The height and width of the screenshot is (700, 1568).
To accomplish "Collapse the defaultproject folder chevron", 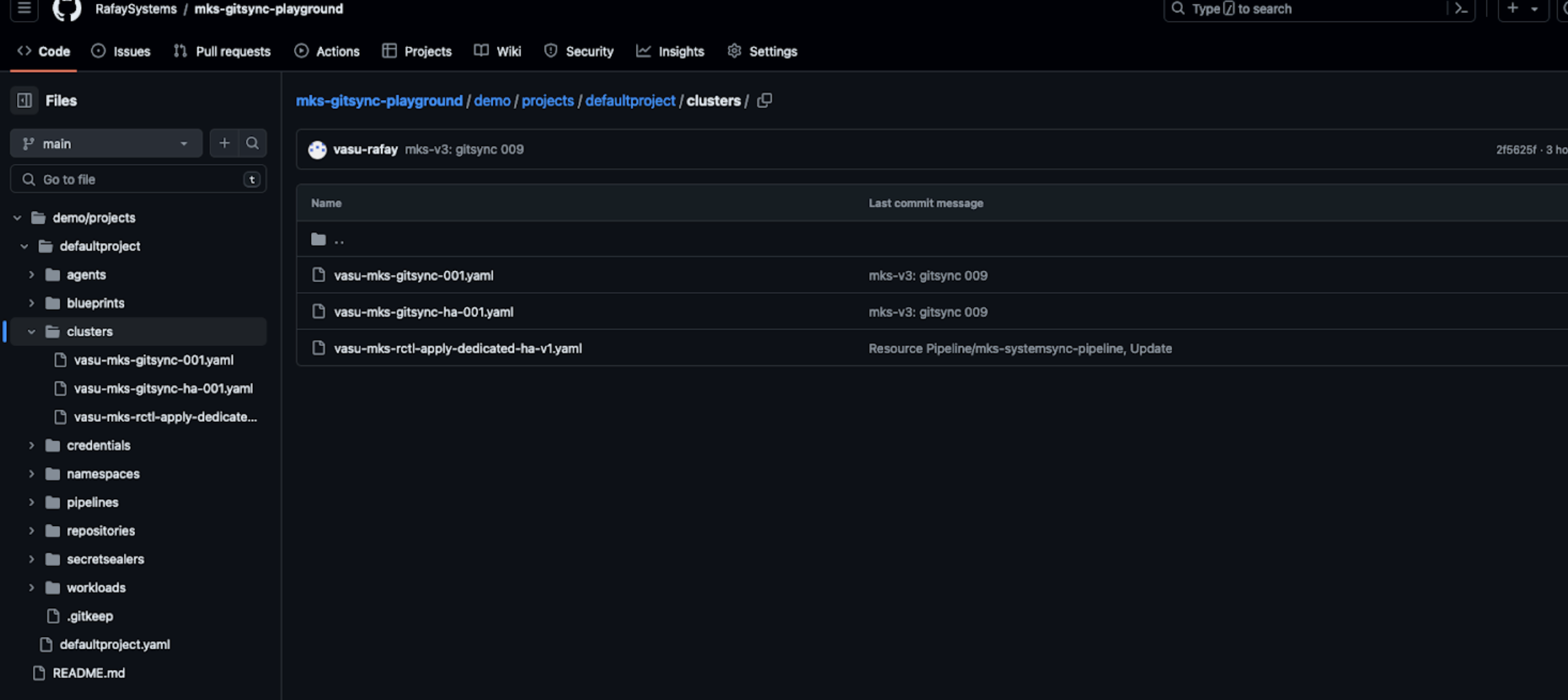I will point(24,246).
